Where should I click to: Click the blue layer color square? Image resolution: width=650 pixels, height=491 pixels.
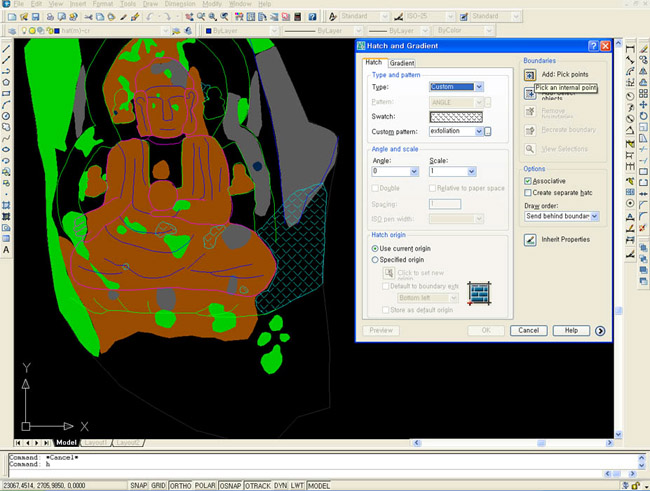[57, 31]
